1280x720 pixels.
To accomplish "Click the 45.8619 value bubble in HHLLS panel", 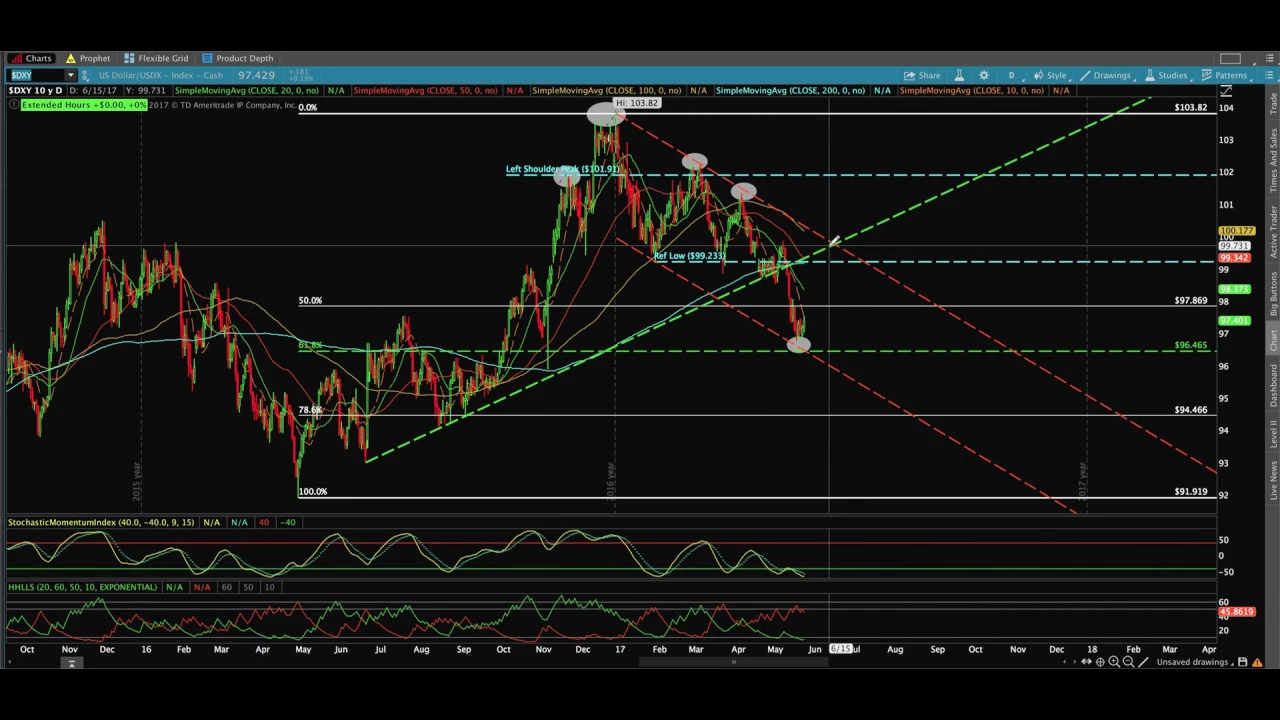I will click(x=1236, y=612).
